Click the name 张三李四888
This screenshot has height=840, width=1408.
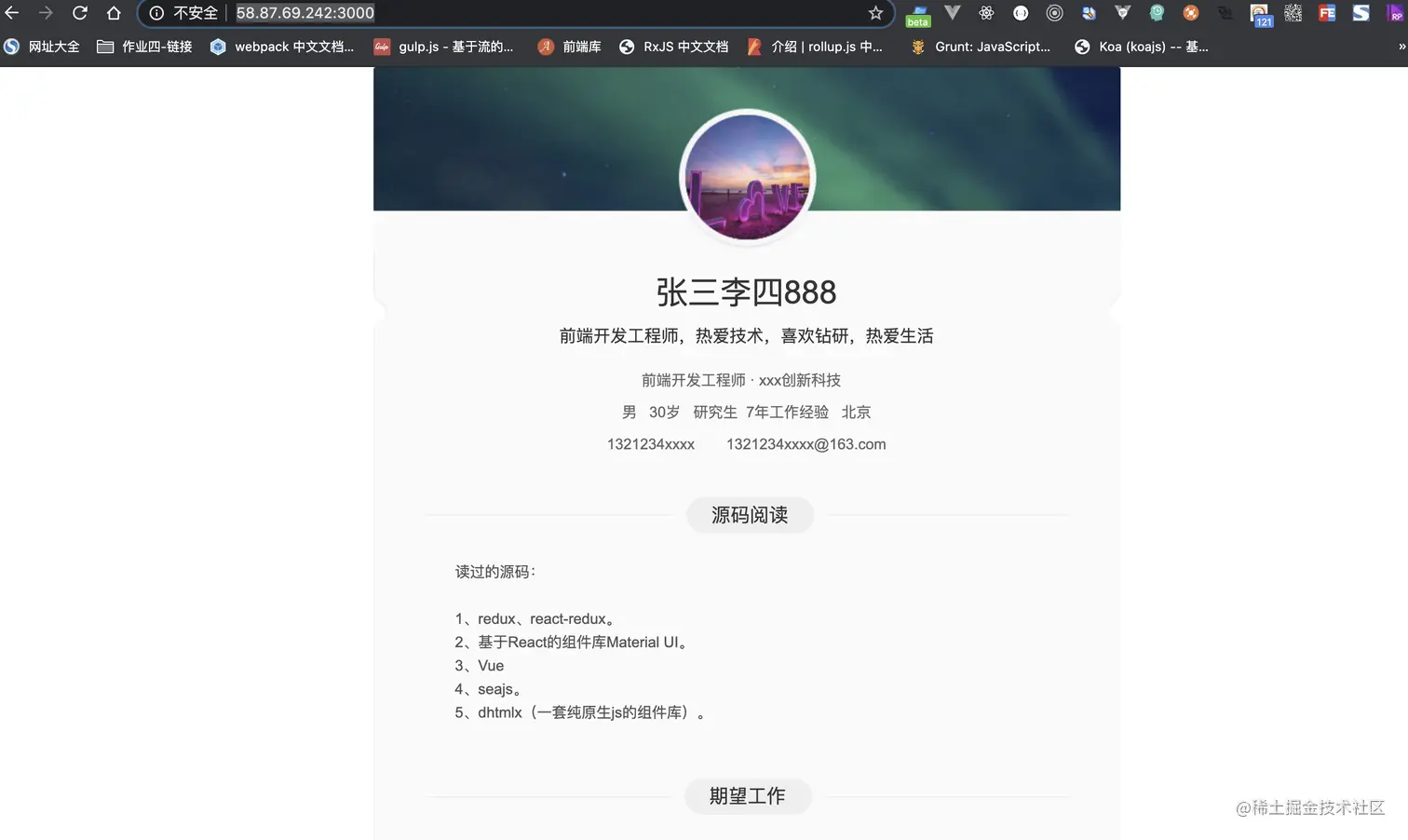pyautogui.click(x=747, y=292)
